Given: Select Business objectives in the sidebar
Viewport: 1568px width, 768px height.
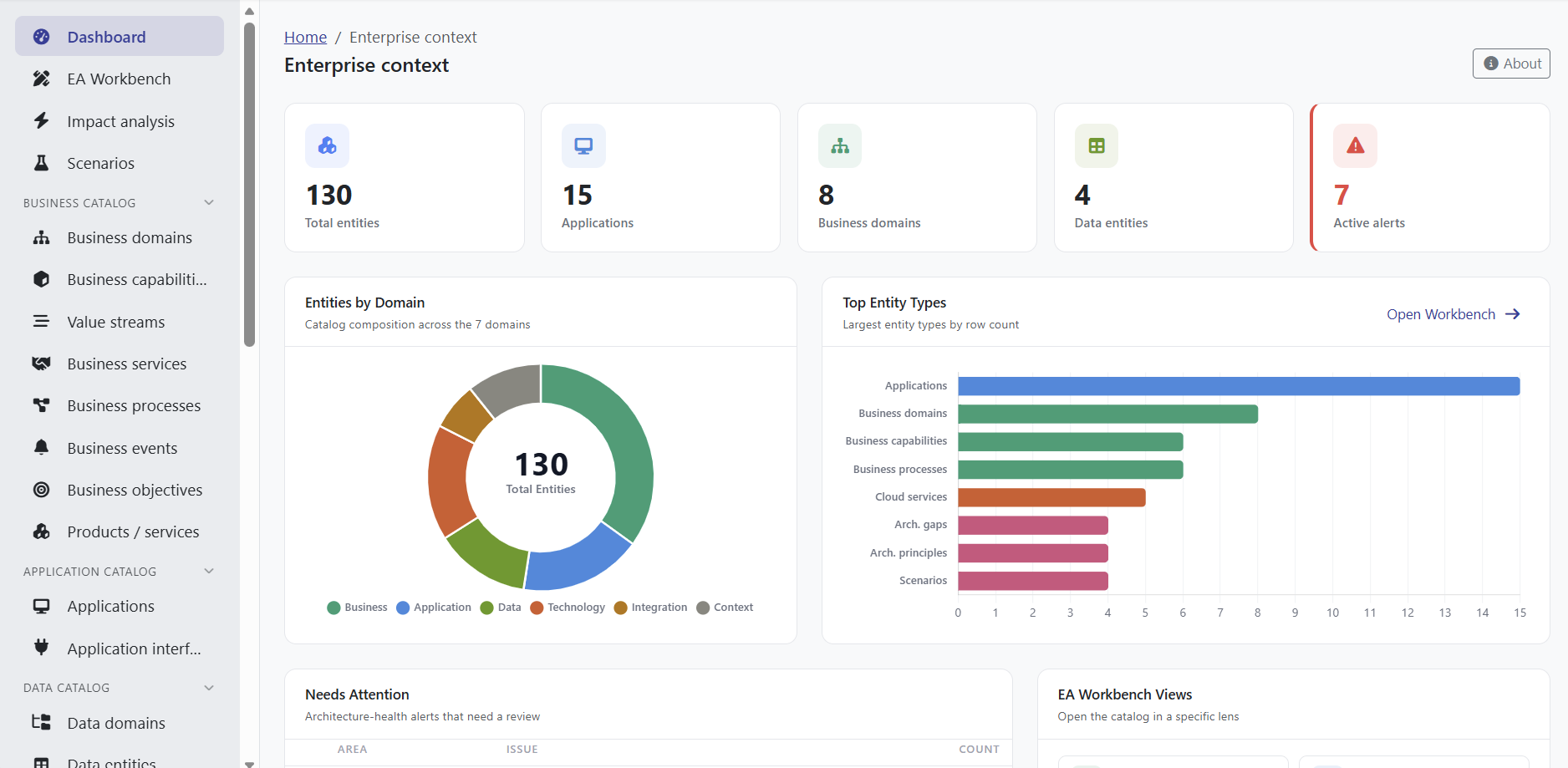Looking at the screenshot, I should pos(120,490).
